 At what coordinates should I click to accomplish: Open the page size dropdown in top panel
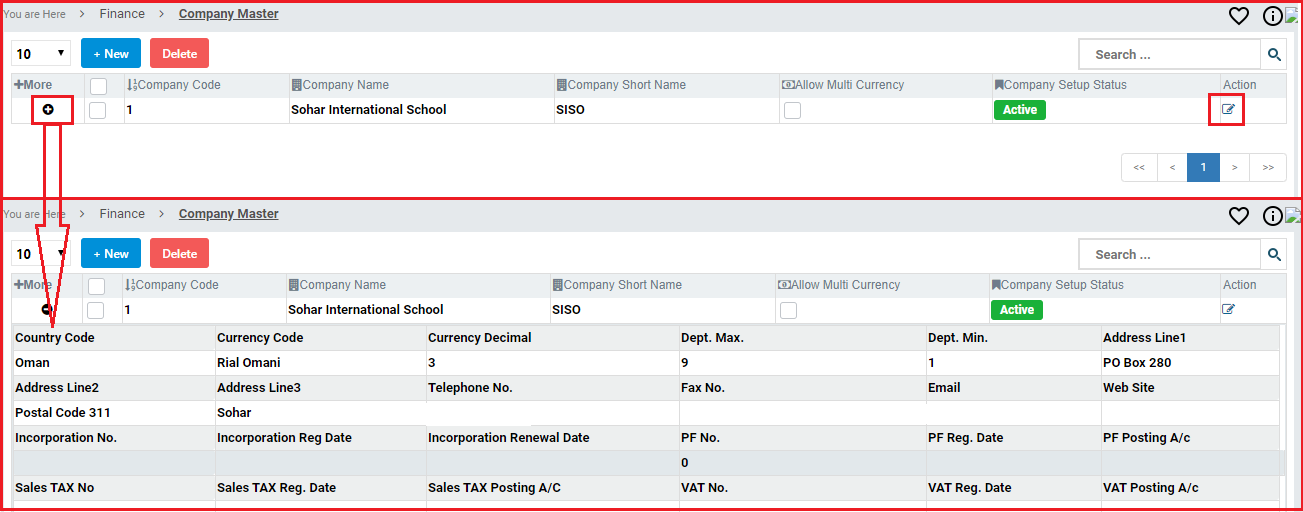tap(41, 54)
